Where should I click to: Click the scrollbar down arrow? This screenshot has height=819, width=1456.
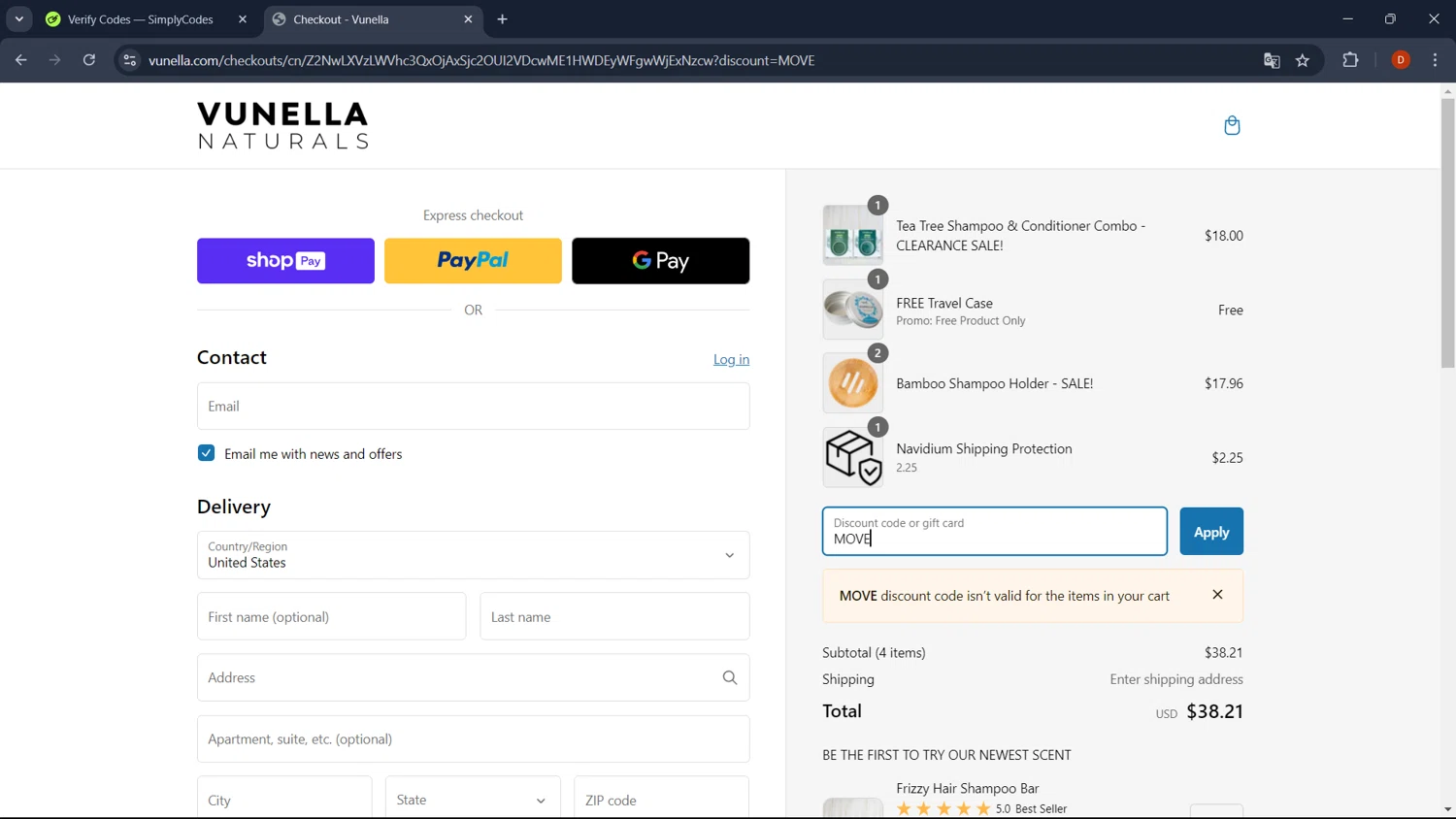[x=1447, y=809]
